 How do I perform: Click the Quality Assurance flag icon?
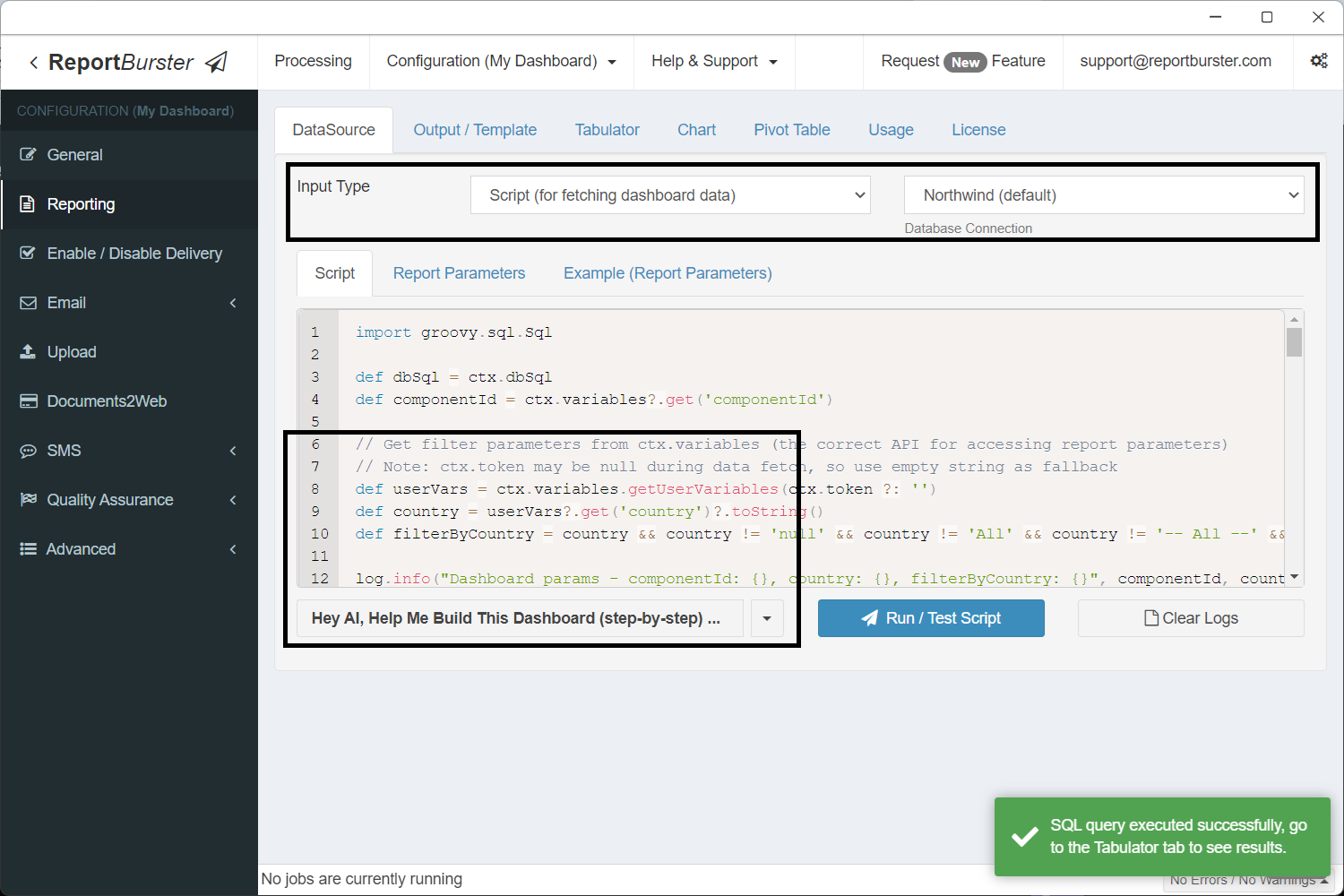tap(29, 500)
